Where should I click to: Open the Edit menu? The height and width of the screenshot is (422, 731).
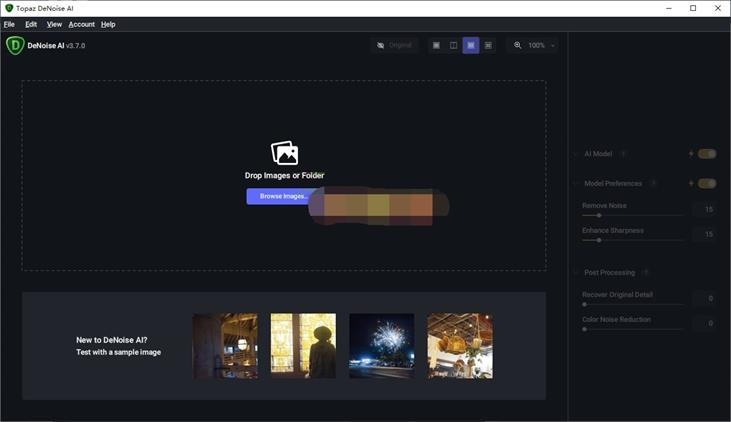31,24
